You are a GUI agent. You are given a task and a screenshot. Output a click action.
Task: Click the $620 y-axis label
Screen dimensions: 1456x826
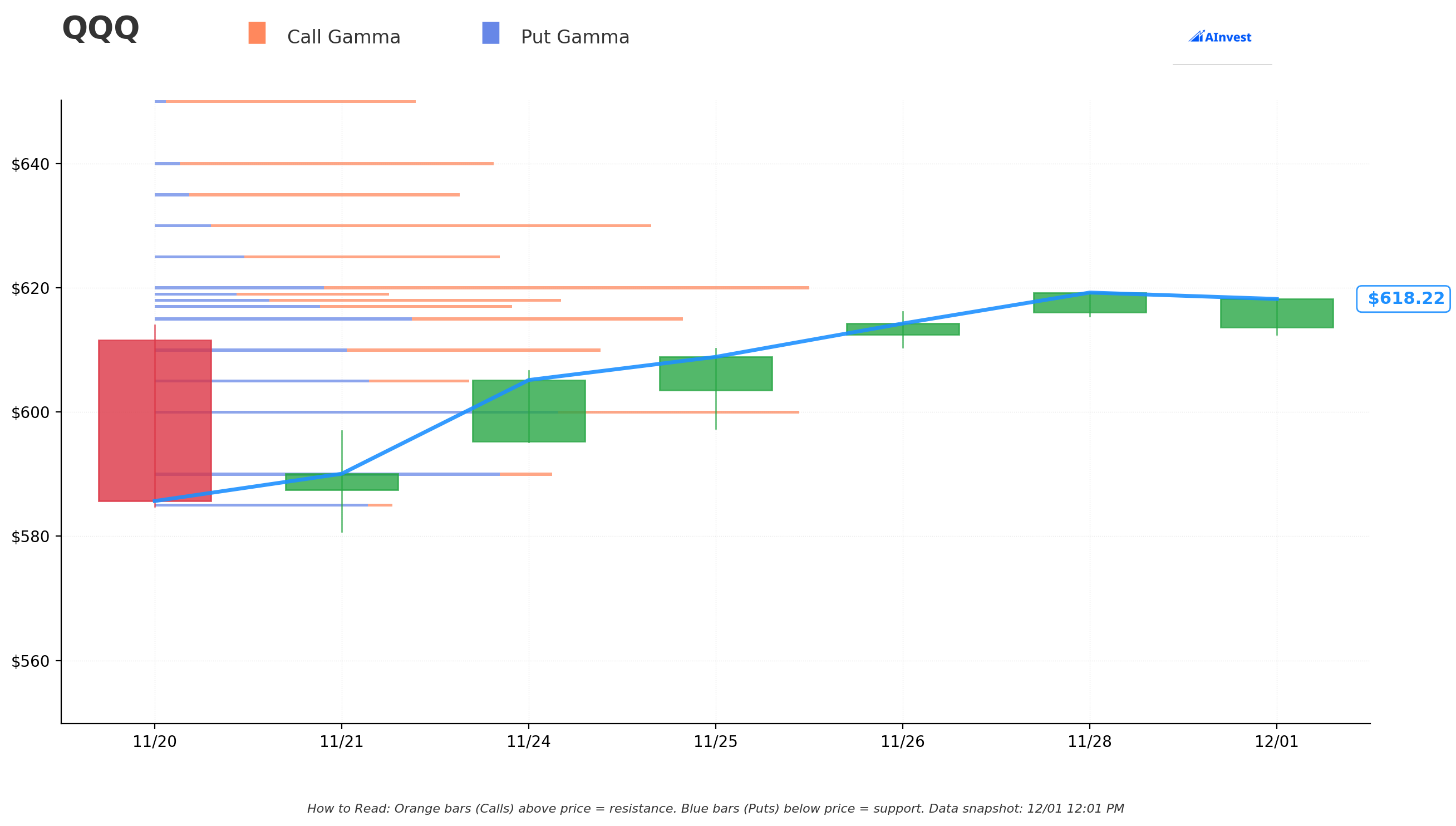31,289
